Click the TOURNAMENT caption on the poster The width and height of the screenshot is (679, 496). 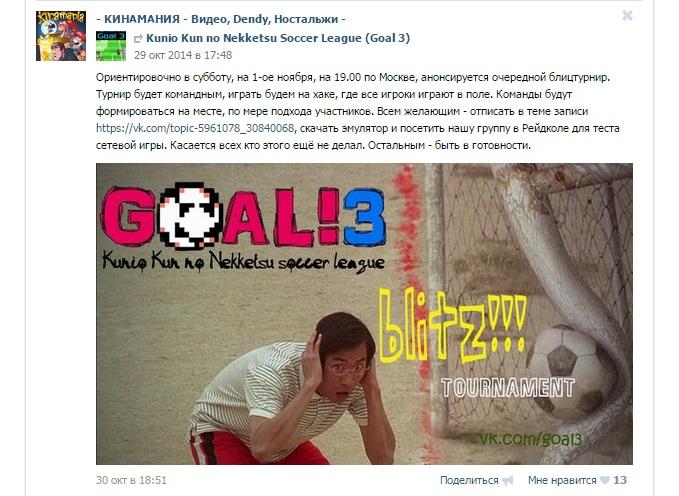click(508, 388)
